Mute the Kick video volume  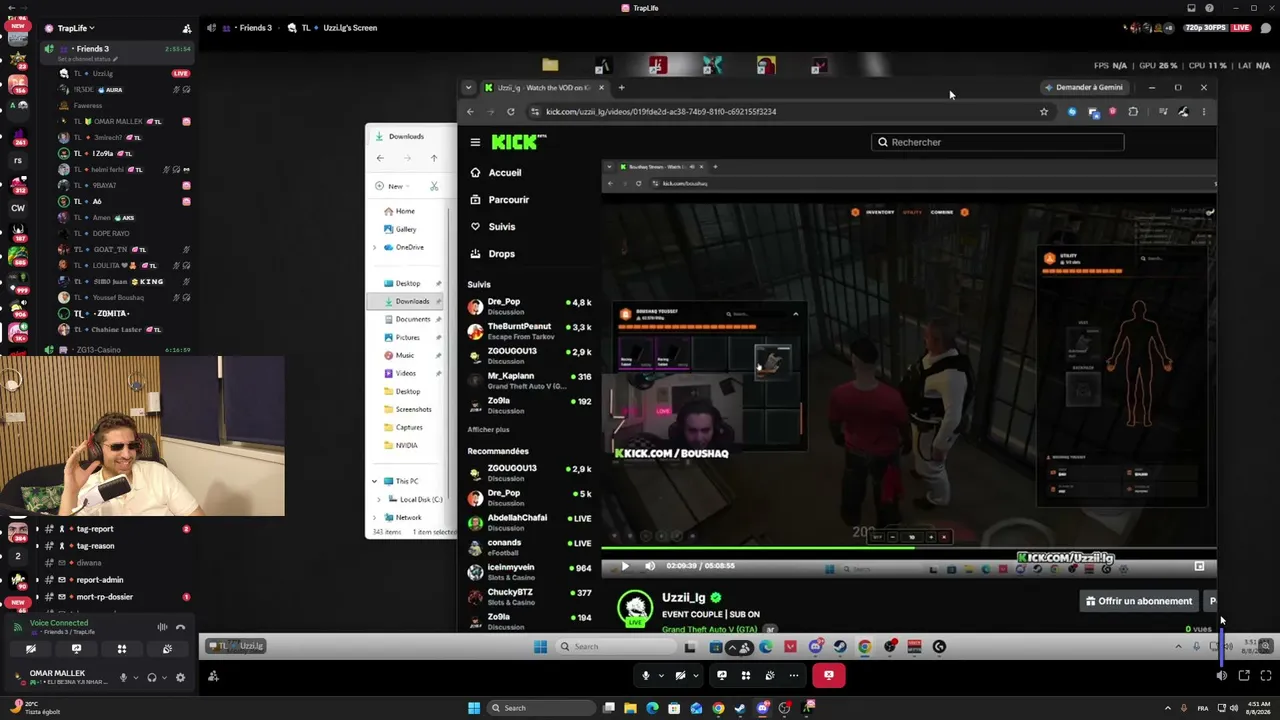(650, 566)
